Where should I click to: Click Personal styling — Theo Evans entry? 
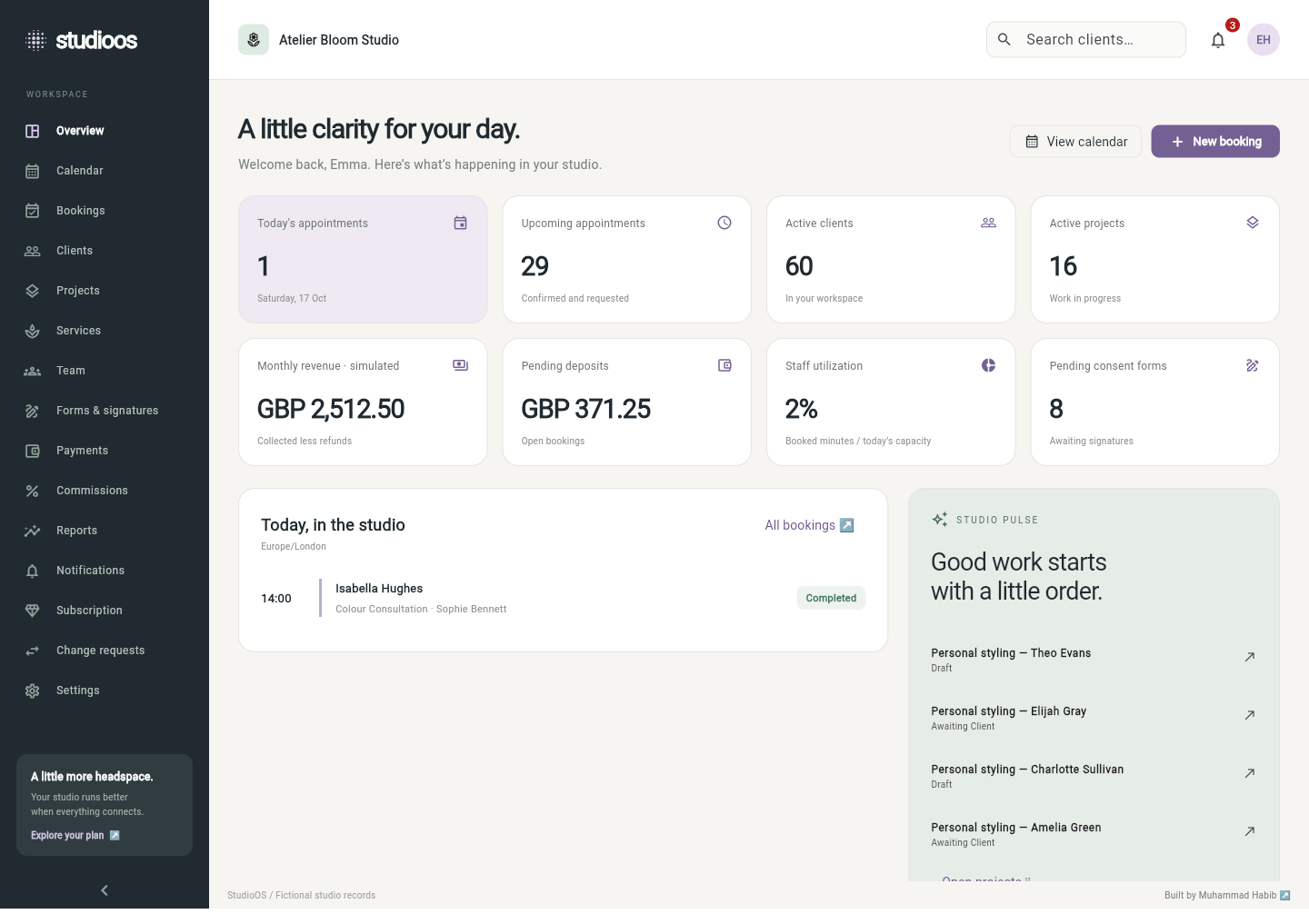pos(1094,660)
